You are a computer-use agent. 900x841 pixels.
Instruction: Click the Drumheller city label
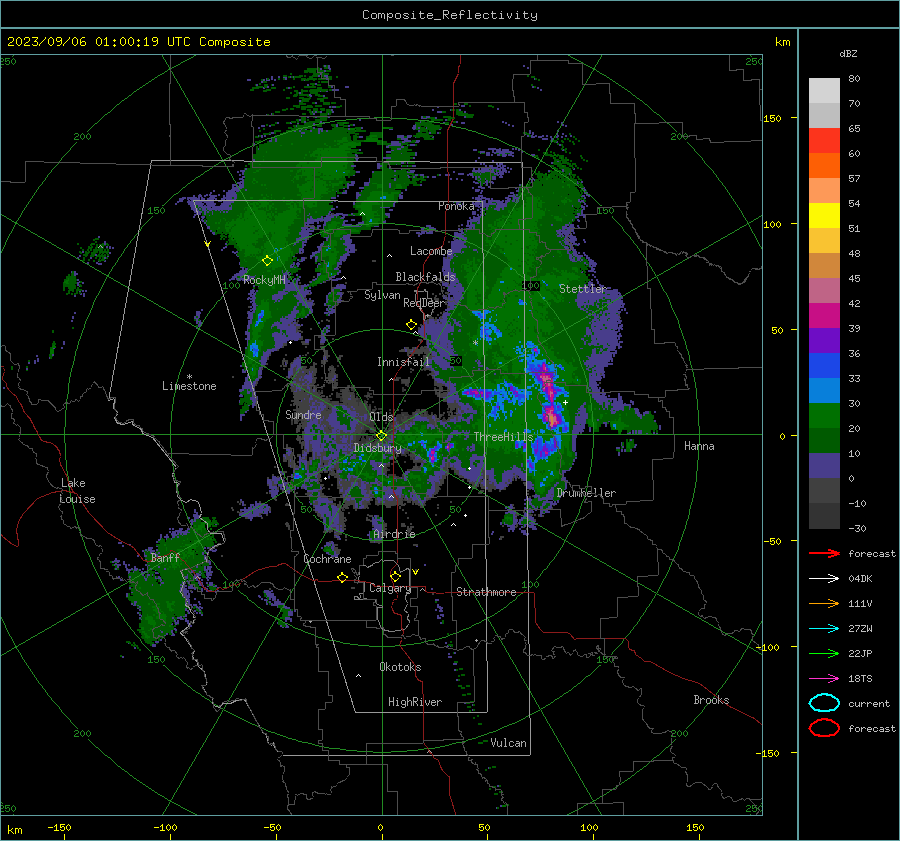tap(586, 493)
